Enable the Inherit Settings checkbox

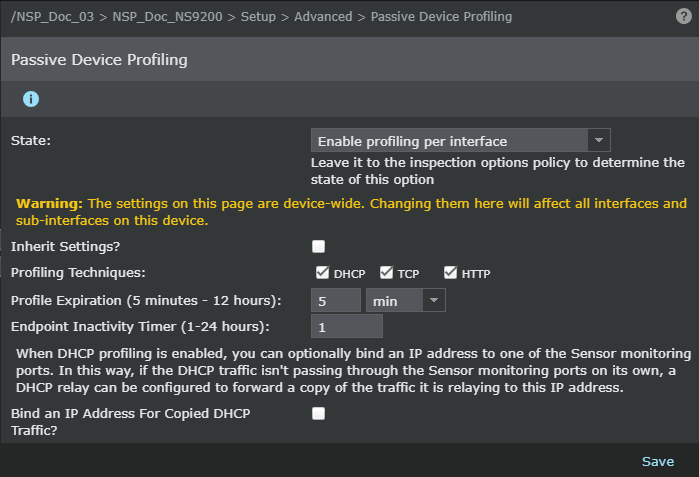point(318,246)
